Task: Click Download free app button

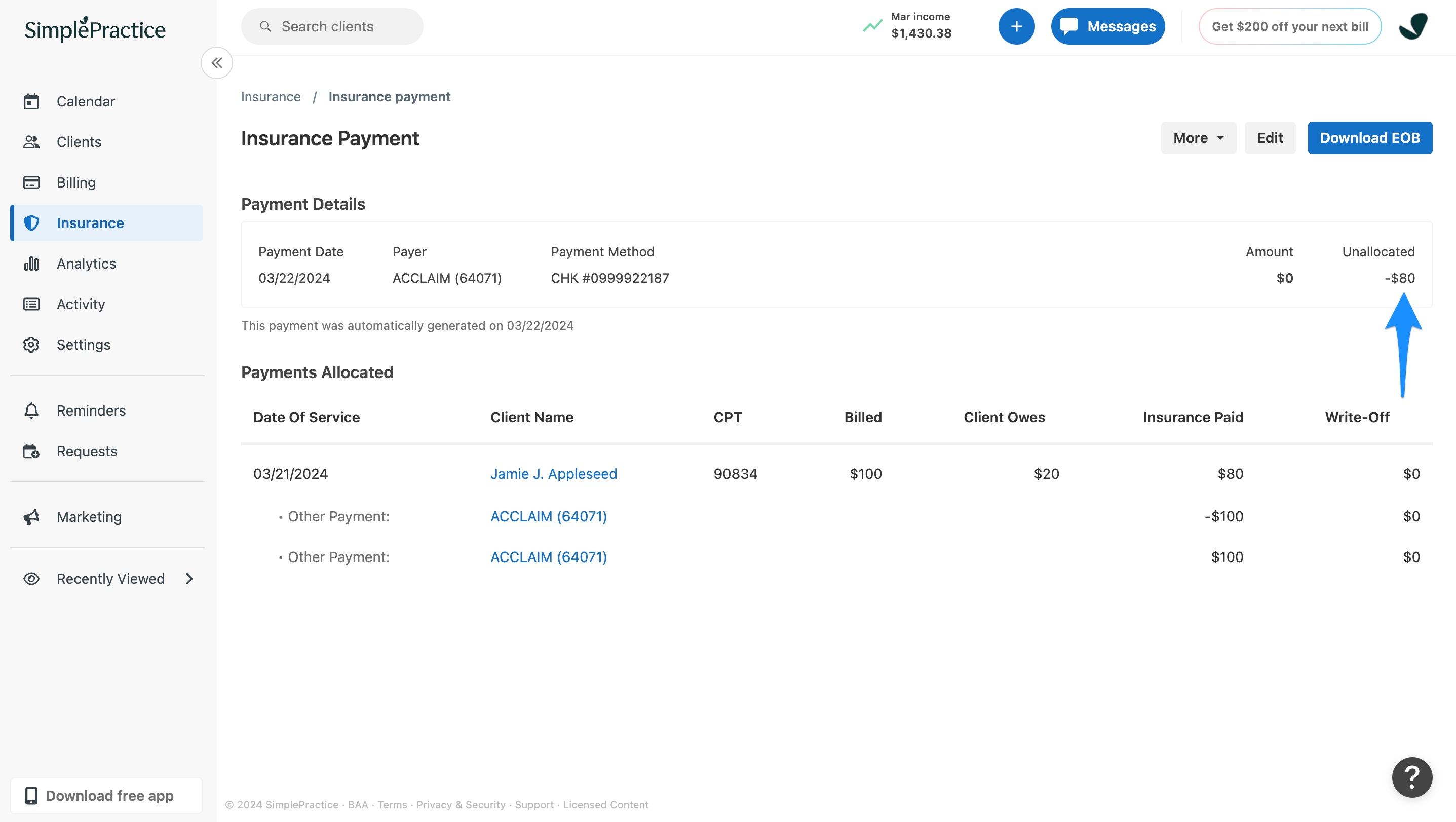Action: pyautogui.click(x=106, y=796)
